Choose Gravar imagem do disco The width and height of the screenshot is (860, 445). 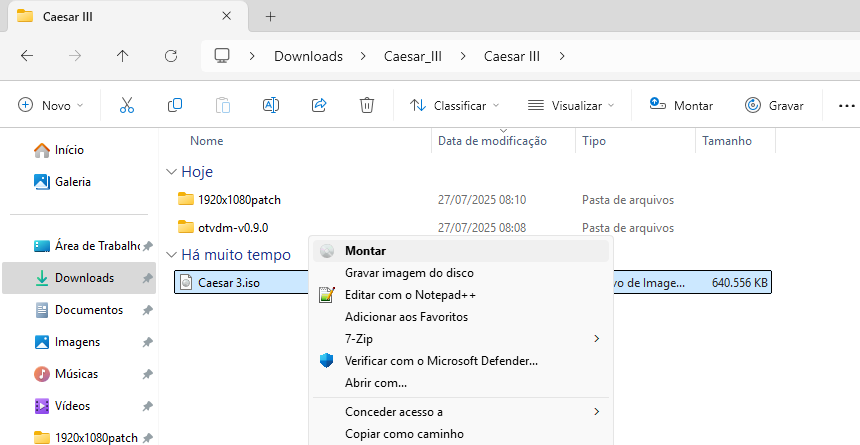click(461, 273)
